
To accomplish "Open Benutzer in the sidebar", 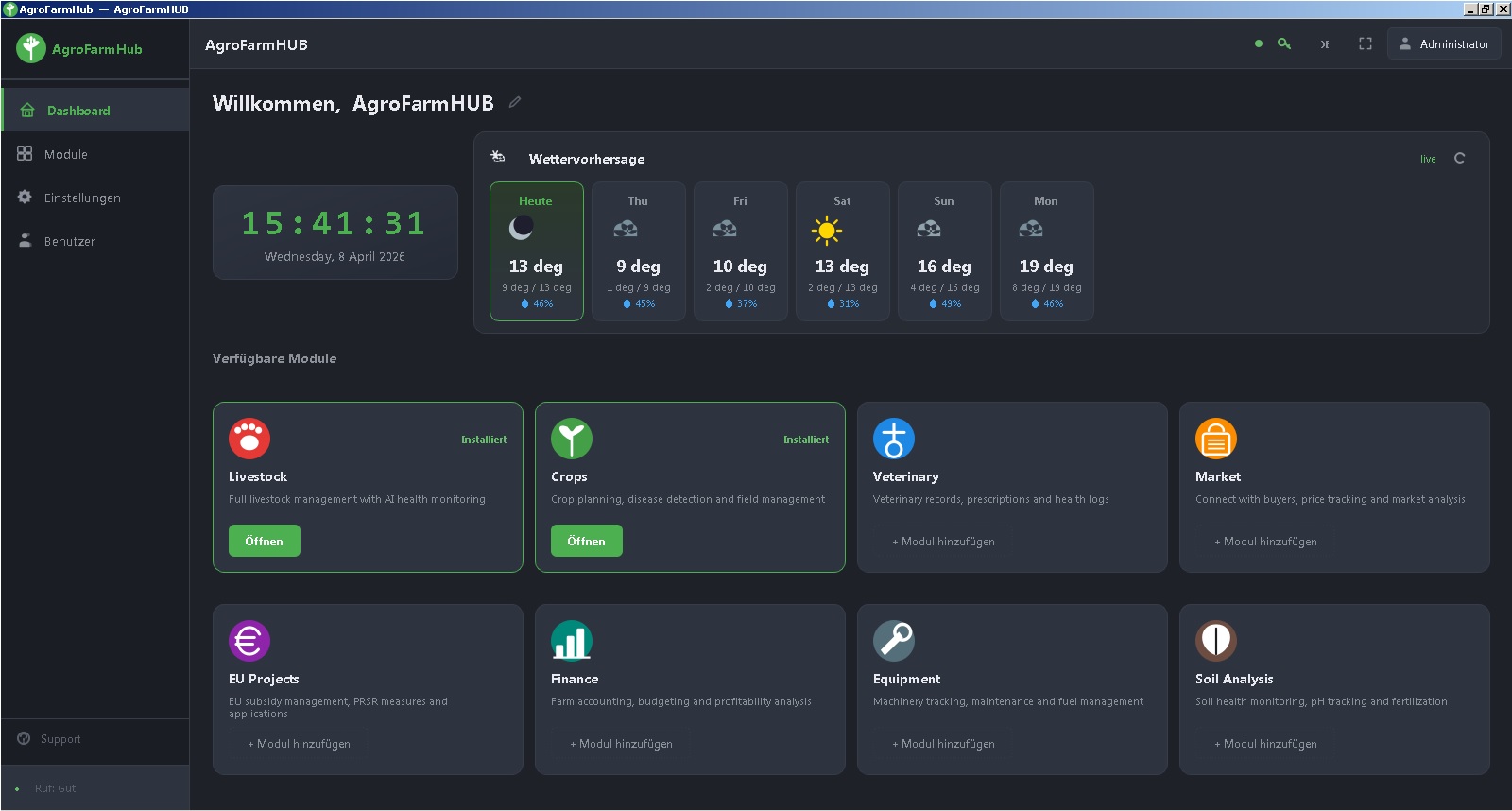I will tap(95, 241).
